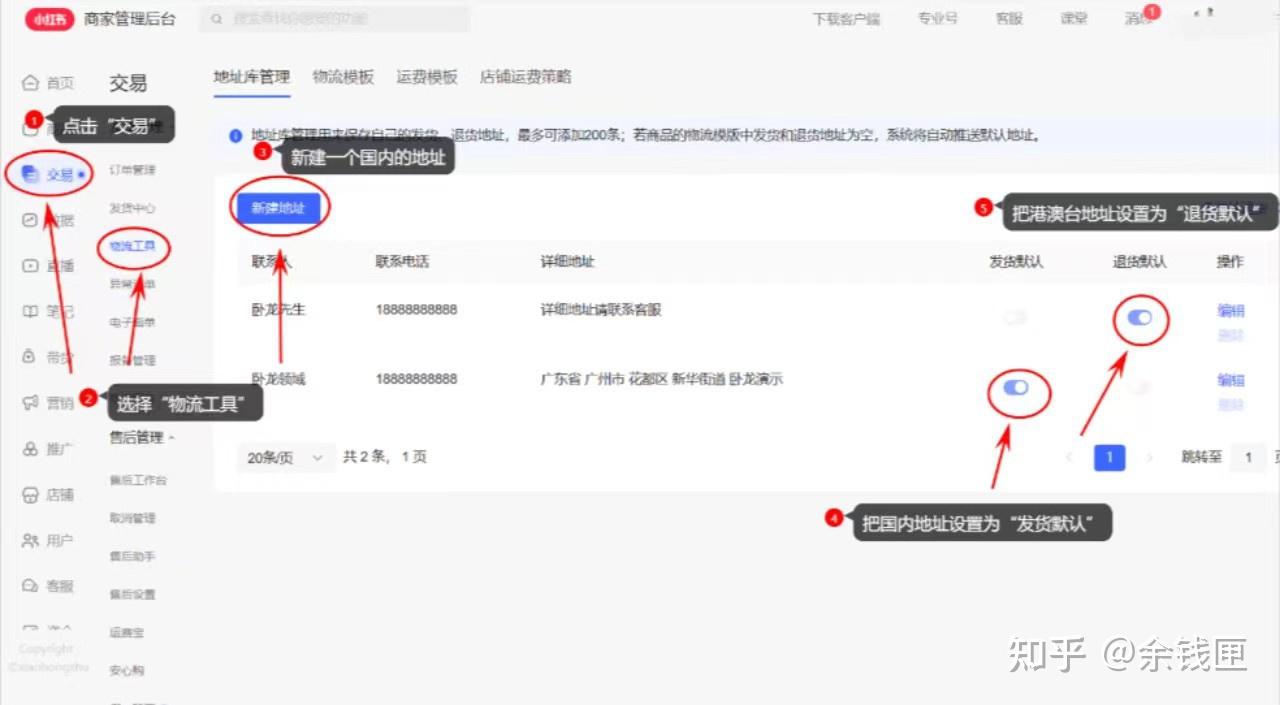Screen dimensions: 1280x705
Task: Click the 卧龙领域 contact name
Action: 278,379
